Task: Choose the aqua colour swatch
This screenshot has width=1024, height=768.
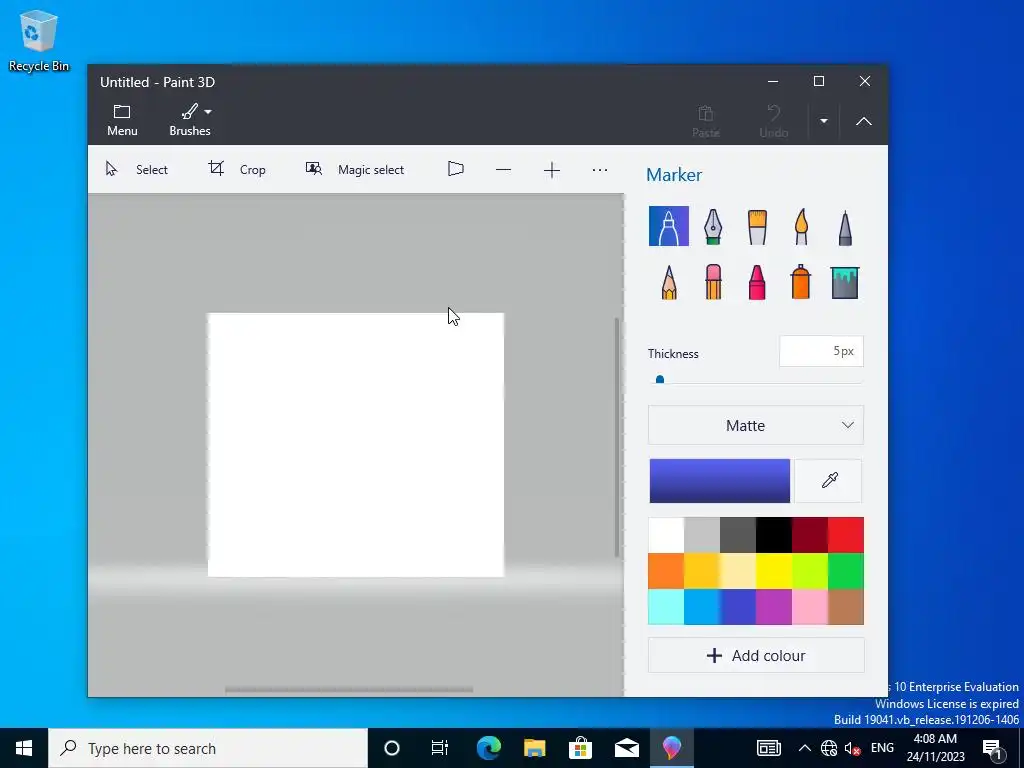Action: 666,607
